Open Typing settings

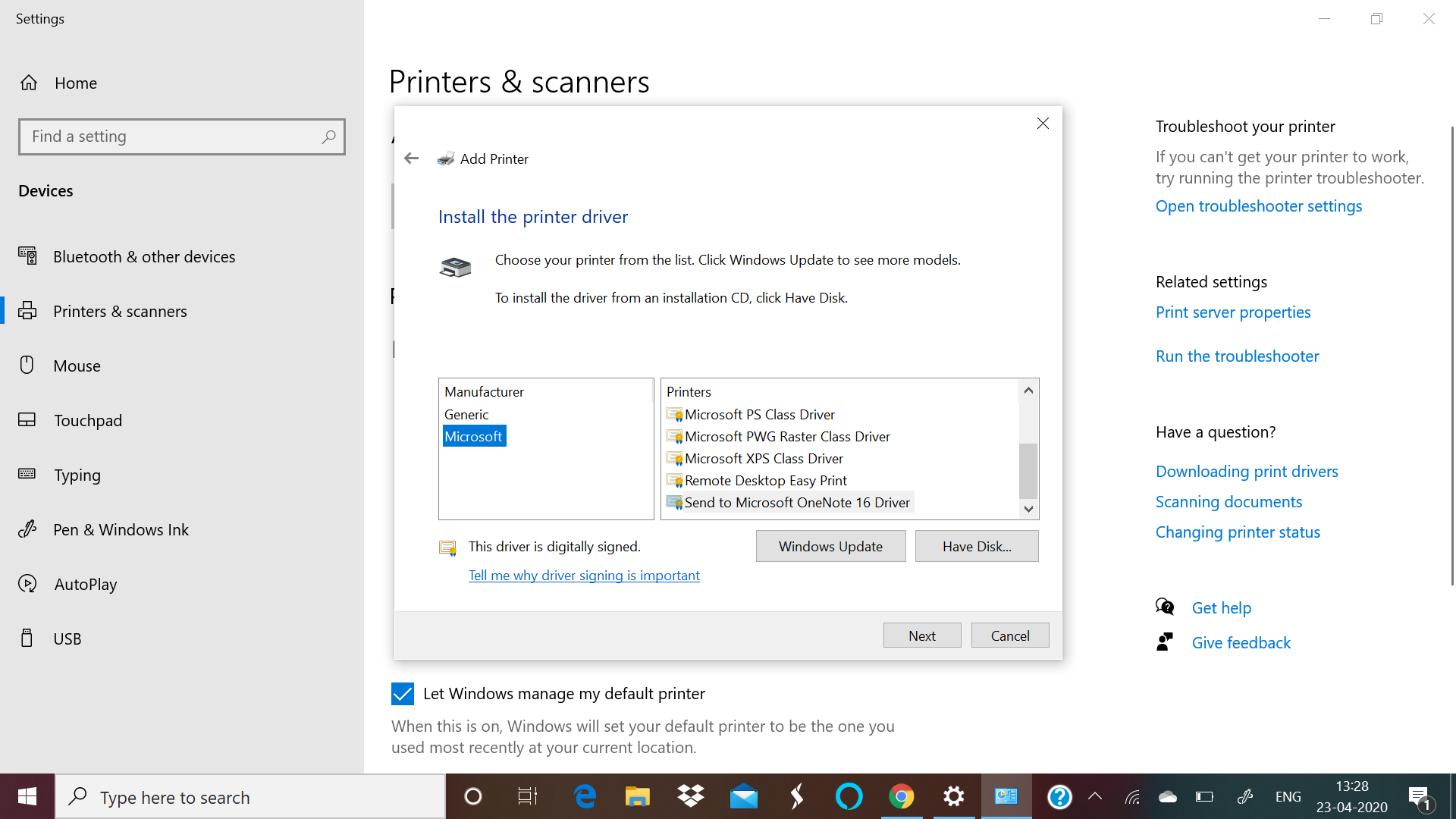coord(78,475)
